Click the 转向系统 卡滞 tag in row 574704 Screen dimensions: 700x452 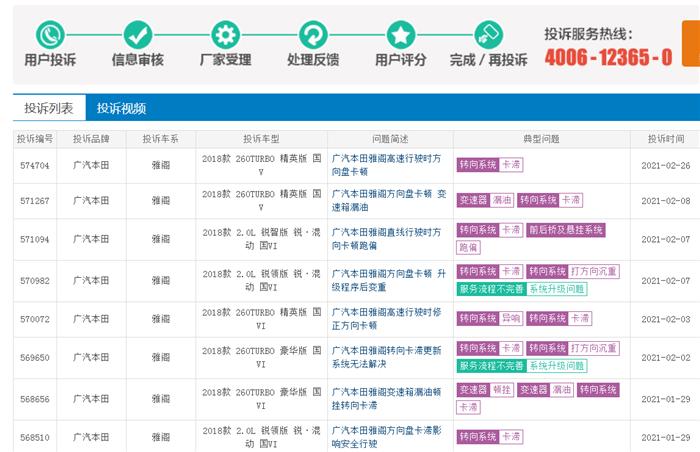coord(490,165)
